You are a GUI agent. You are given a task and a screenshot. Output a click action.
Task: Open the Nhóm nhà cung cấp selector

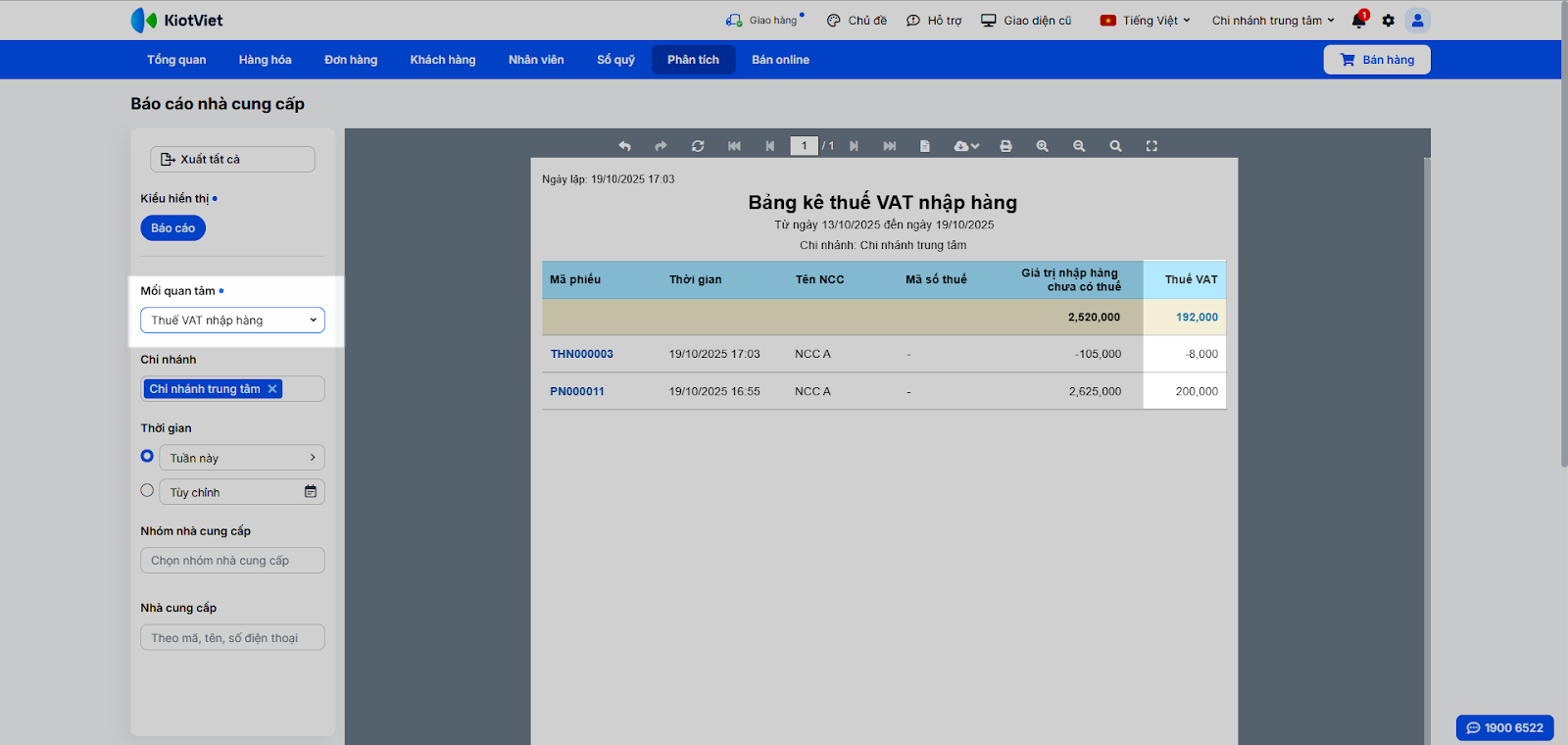pyautogui.click(x=232, y=561)
